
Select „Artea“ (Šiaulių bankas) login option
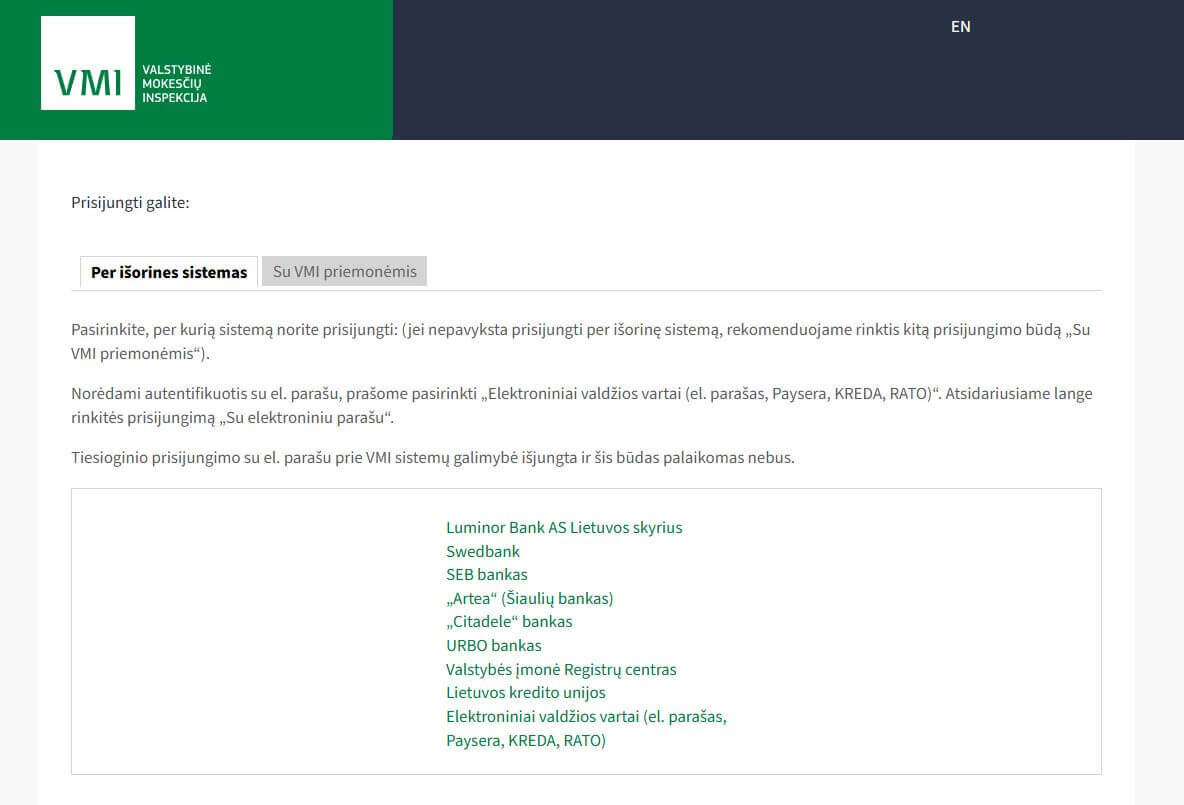[x=529, y=598]
